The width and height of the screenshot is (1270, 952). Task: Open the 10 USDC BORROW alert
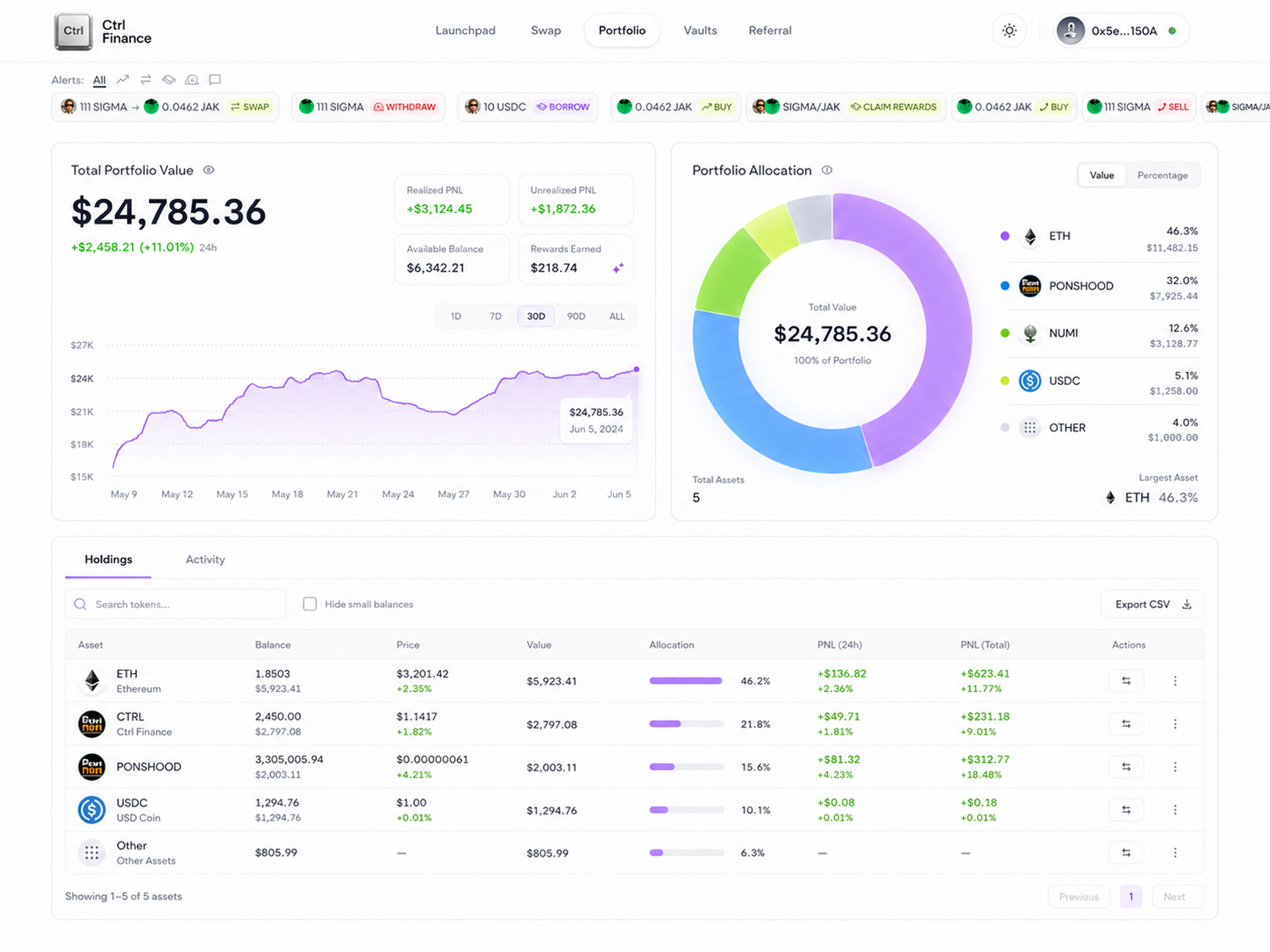click(527, 107)
